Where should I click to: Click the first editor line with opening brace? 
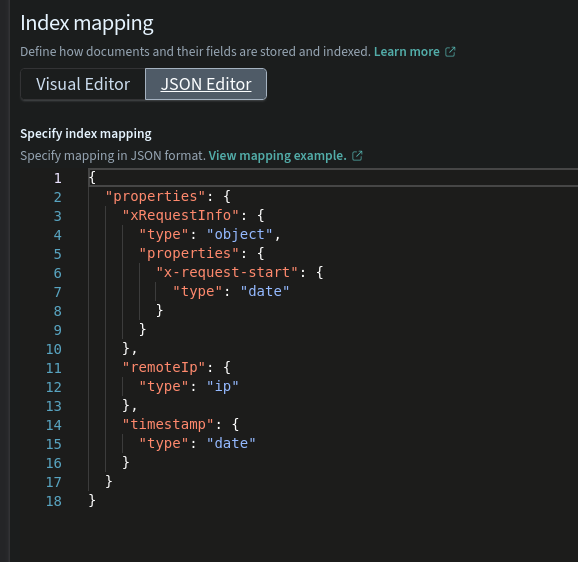click(333, 178)
